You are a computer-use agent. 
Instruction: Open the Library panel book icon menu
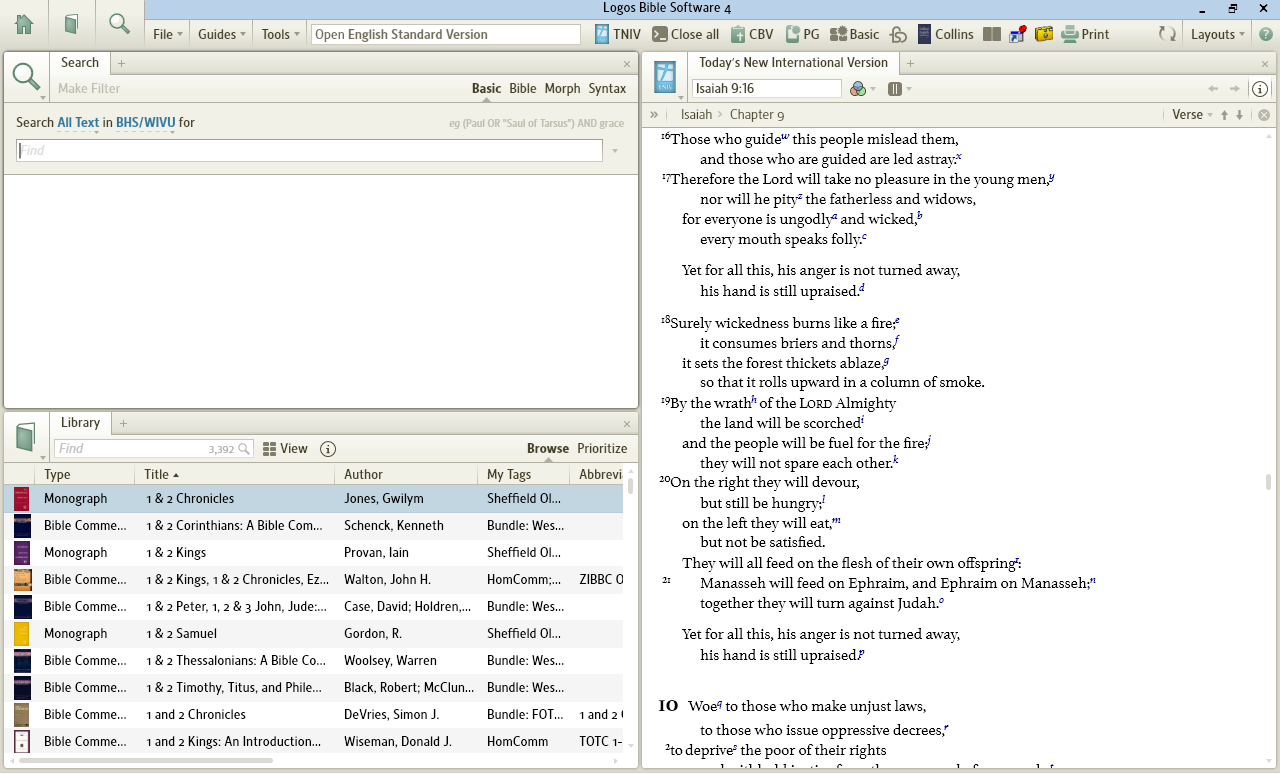click(x=27, y=437)
